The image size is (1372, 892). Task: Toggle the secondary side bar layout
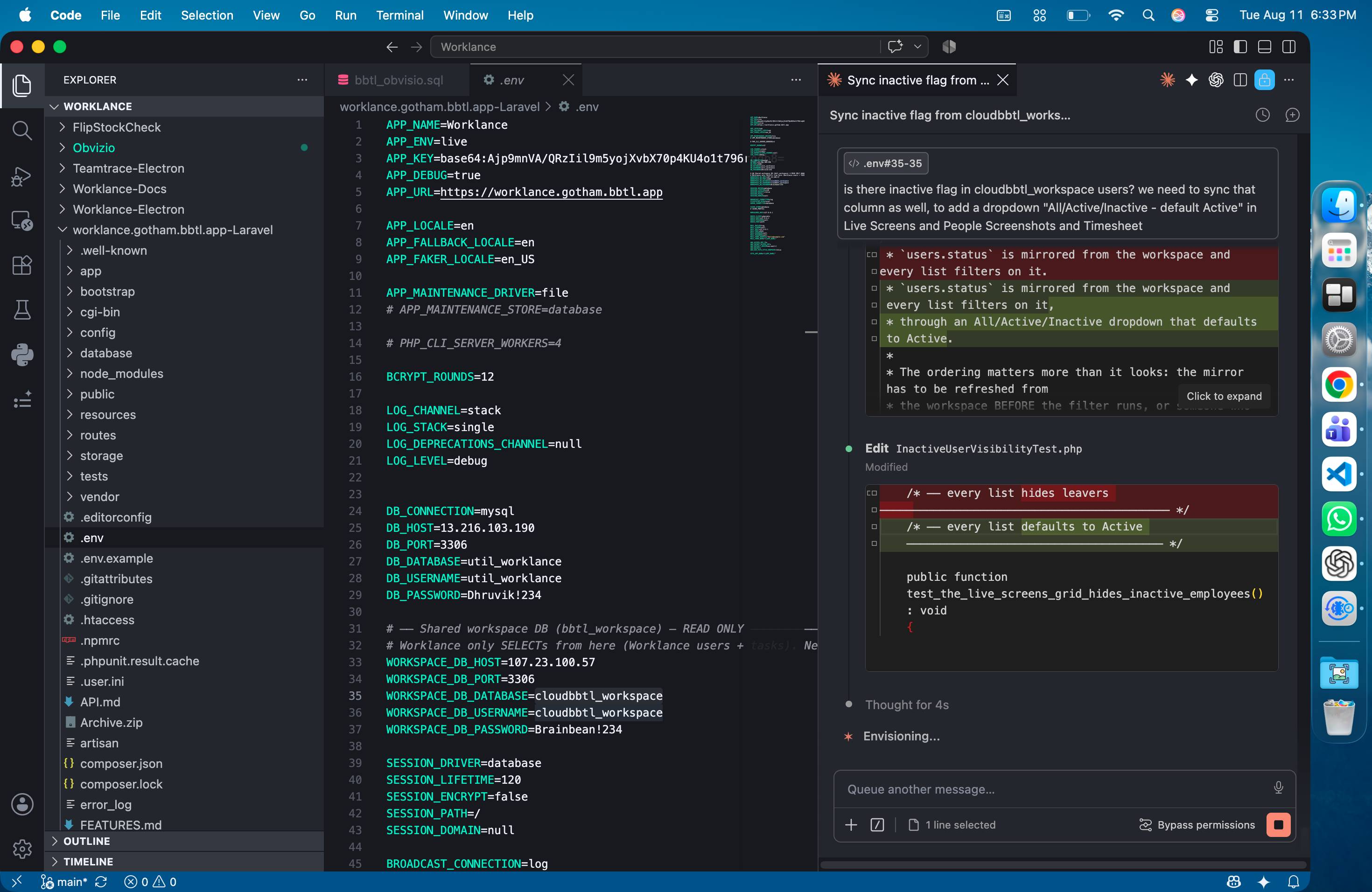coord(1289,47)
